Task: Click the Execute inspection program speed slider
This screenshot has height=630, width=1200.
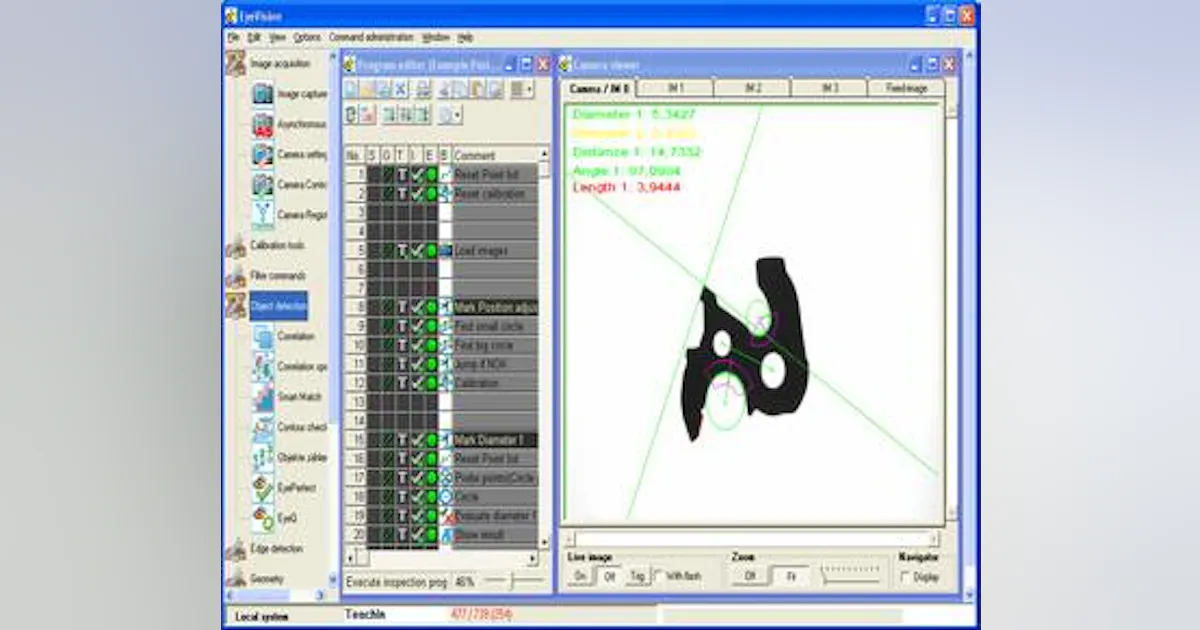Action: pyautogui.click(x=514, y=580)
